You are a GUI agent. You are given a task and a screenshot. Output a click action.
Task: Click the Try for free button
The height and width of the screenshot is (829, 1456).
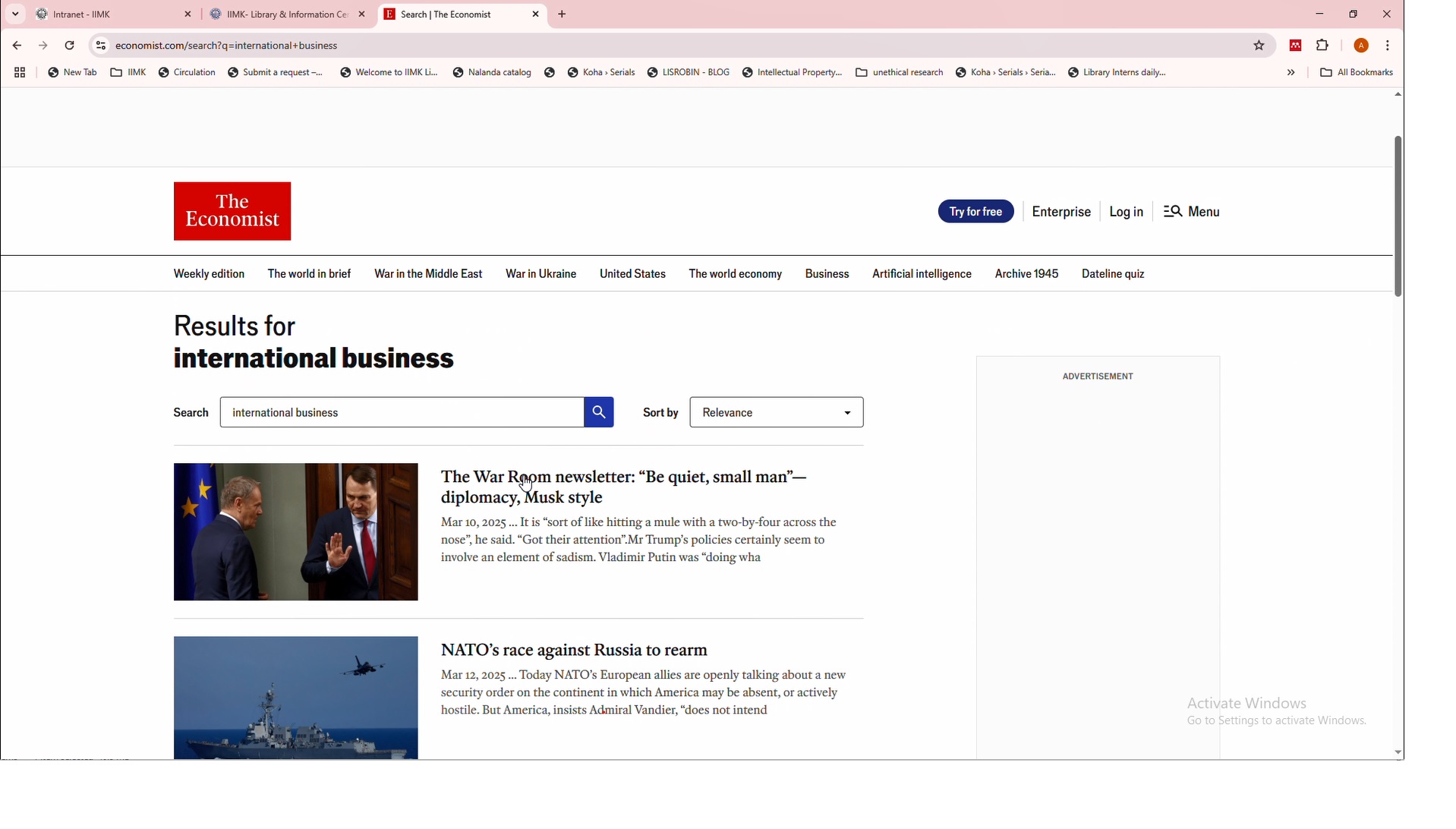tap(975, 212)
